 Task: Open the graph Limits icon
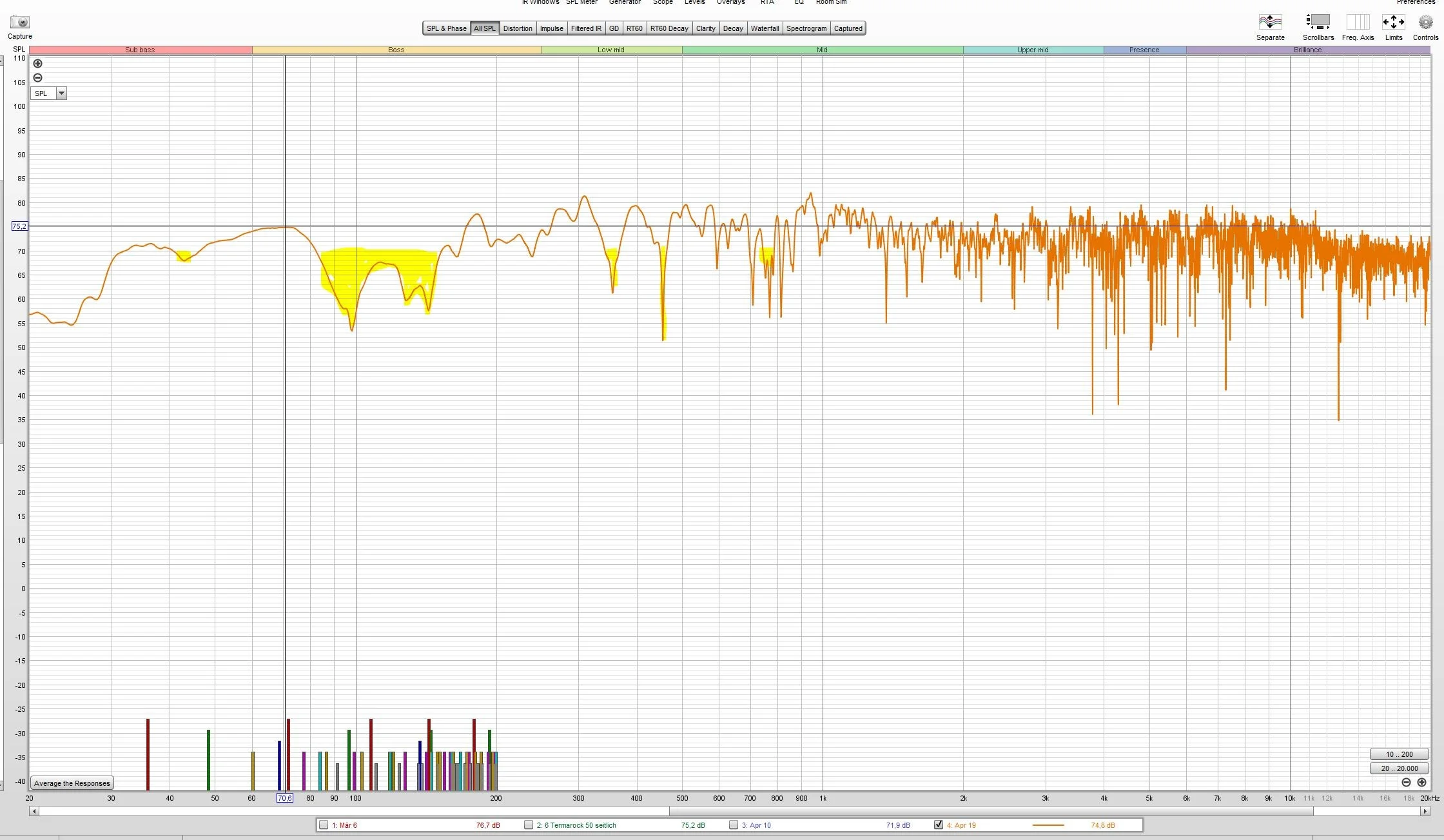click(x=1393, y=22)
